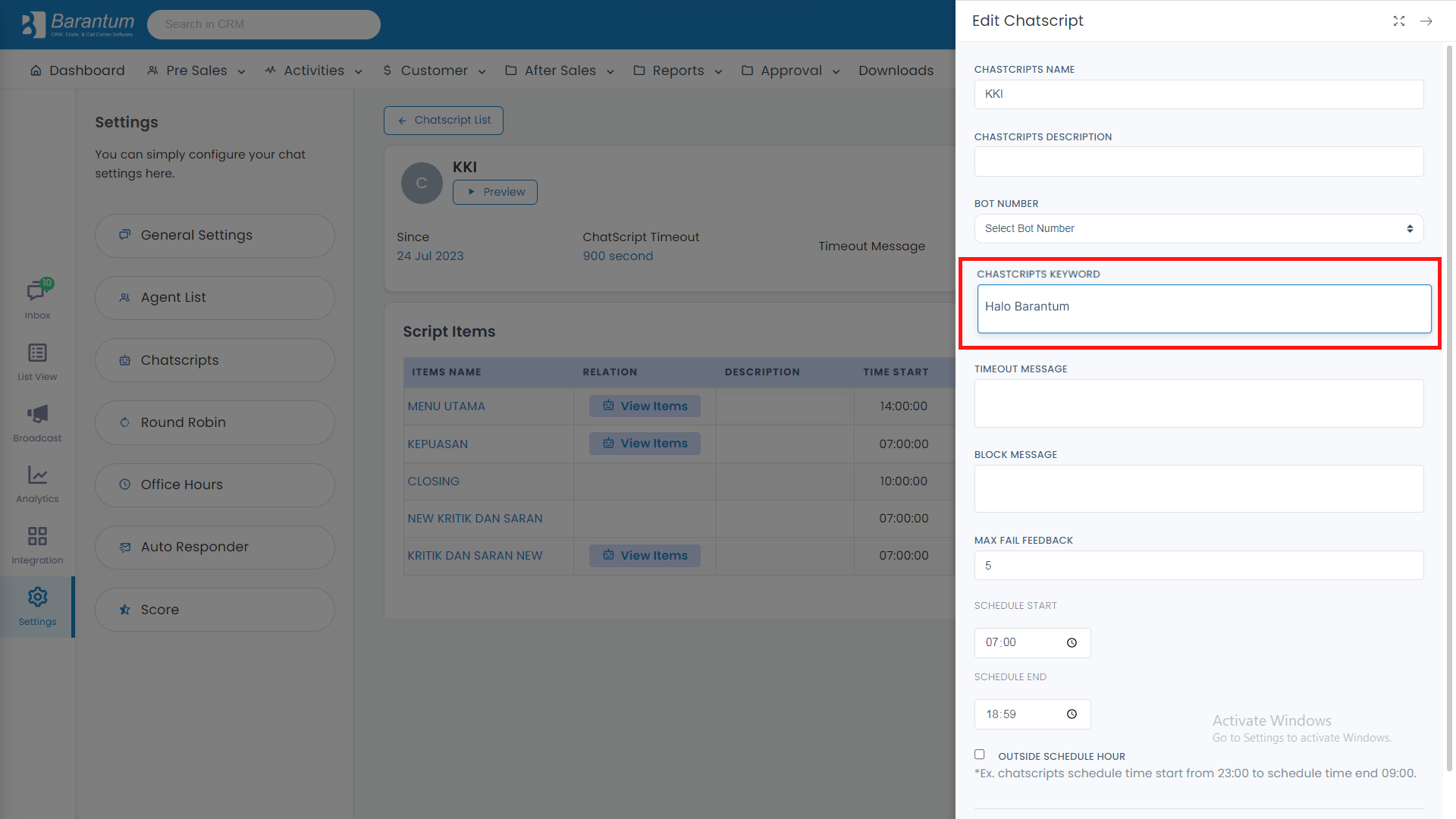Open the KEPUASAN script item link

[x=438, y=444]
